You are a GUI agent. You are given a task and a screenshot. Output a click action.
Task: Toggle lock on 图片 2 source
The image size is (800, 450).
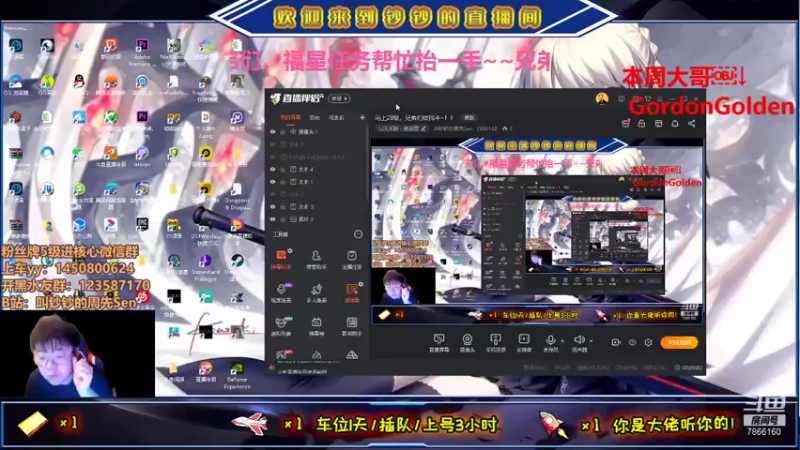click(283, 219)
